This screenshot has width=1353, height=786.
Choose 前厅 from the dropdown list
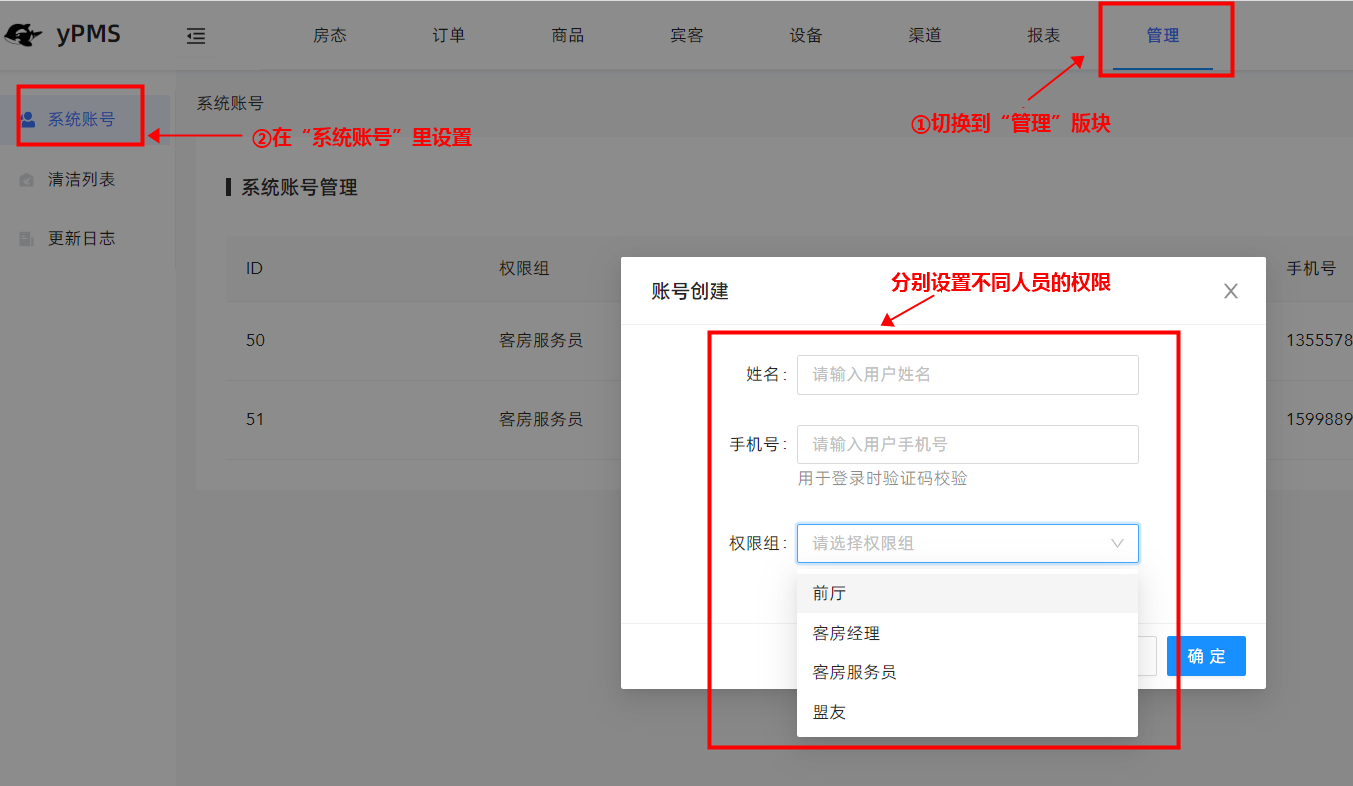coord(967,593)
